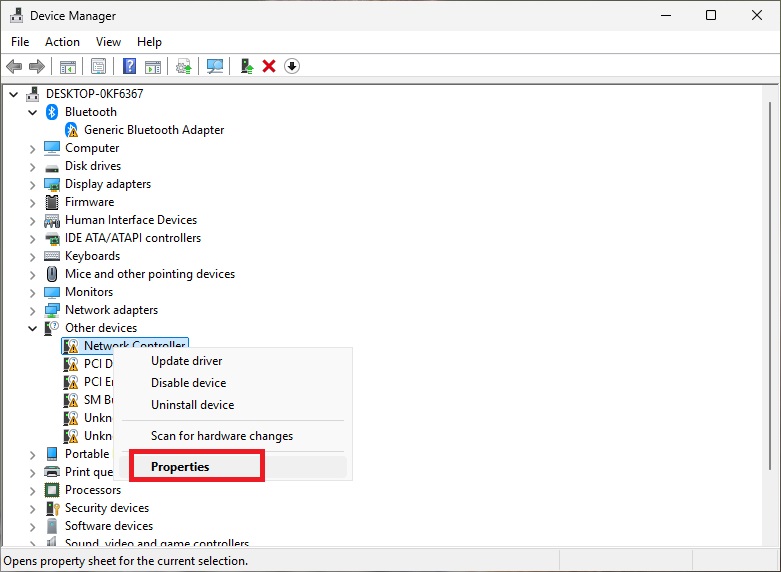Image resolution: width=781 pixels, height=572 pixels.
Task: Click the Mice and other pointing devices icon
Action: pyautogui.click(x=52, y=274)
